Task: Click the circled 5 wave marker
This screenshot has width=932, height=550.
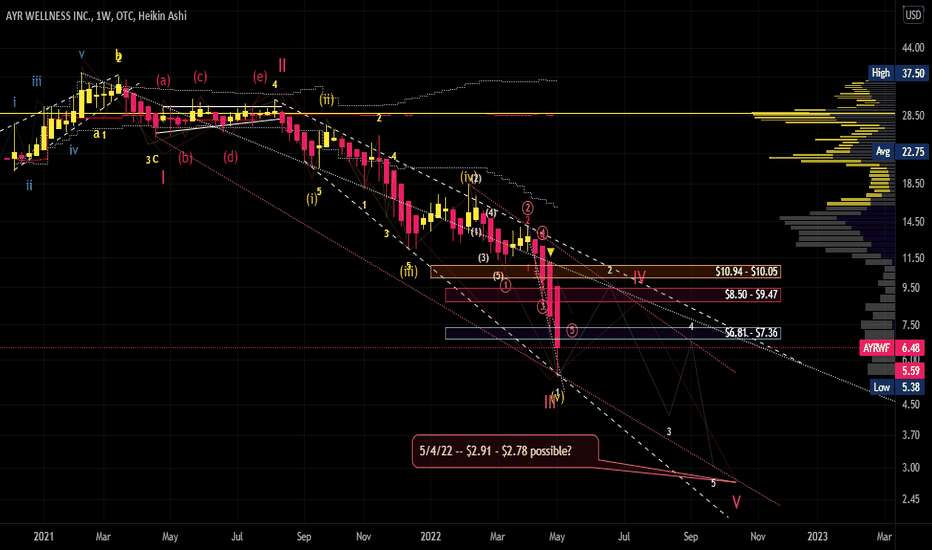Action: tap(572, 331)
